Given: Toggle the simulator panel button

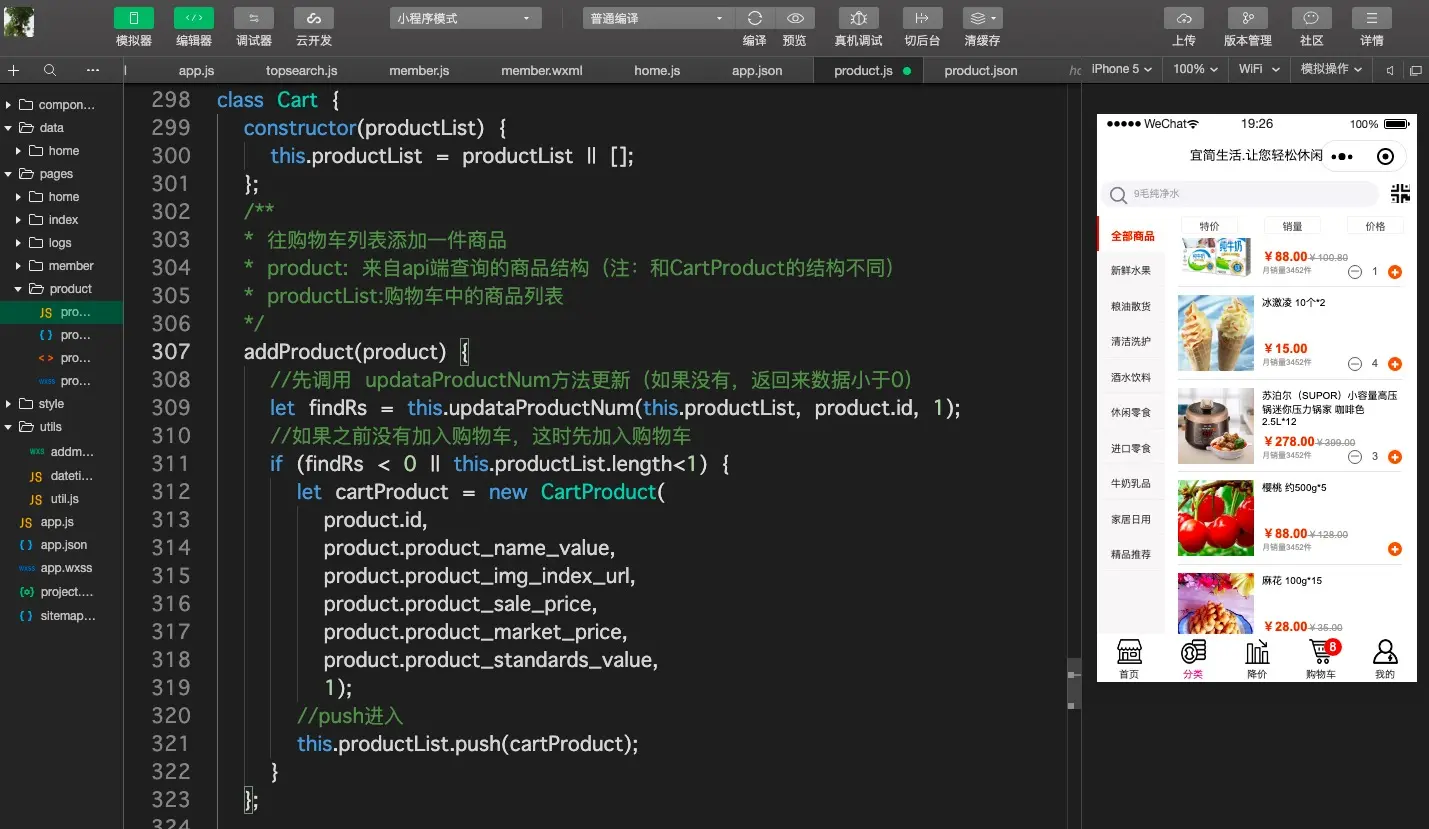Looking at the screenshot, I should [x=134, y=18].
